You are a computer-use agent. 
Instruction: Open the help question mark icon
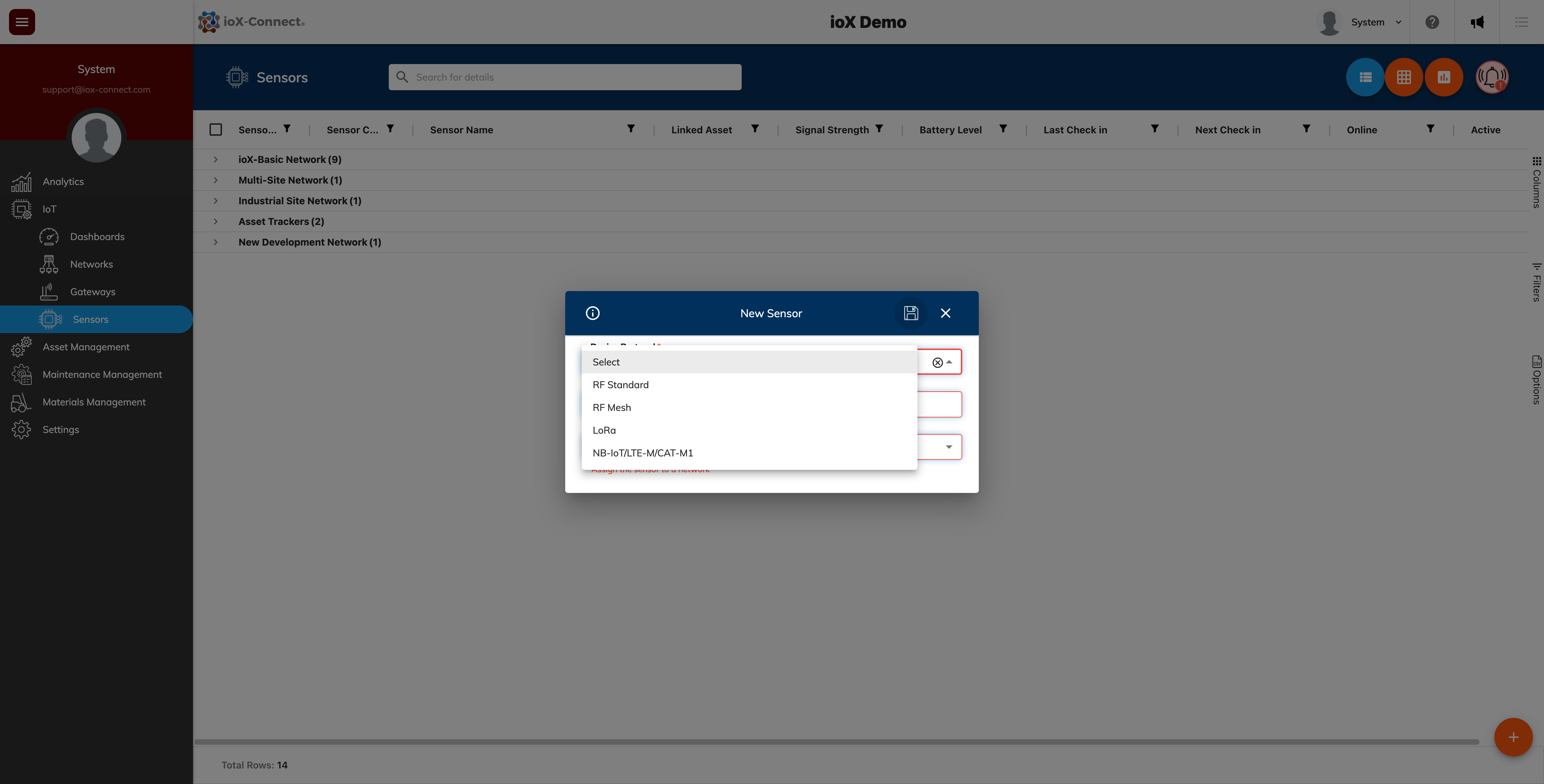1432,22
